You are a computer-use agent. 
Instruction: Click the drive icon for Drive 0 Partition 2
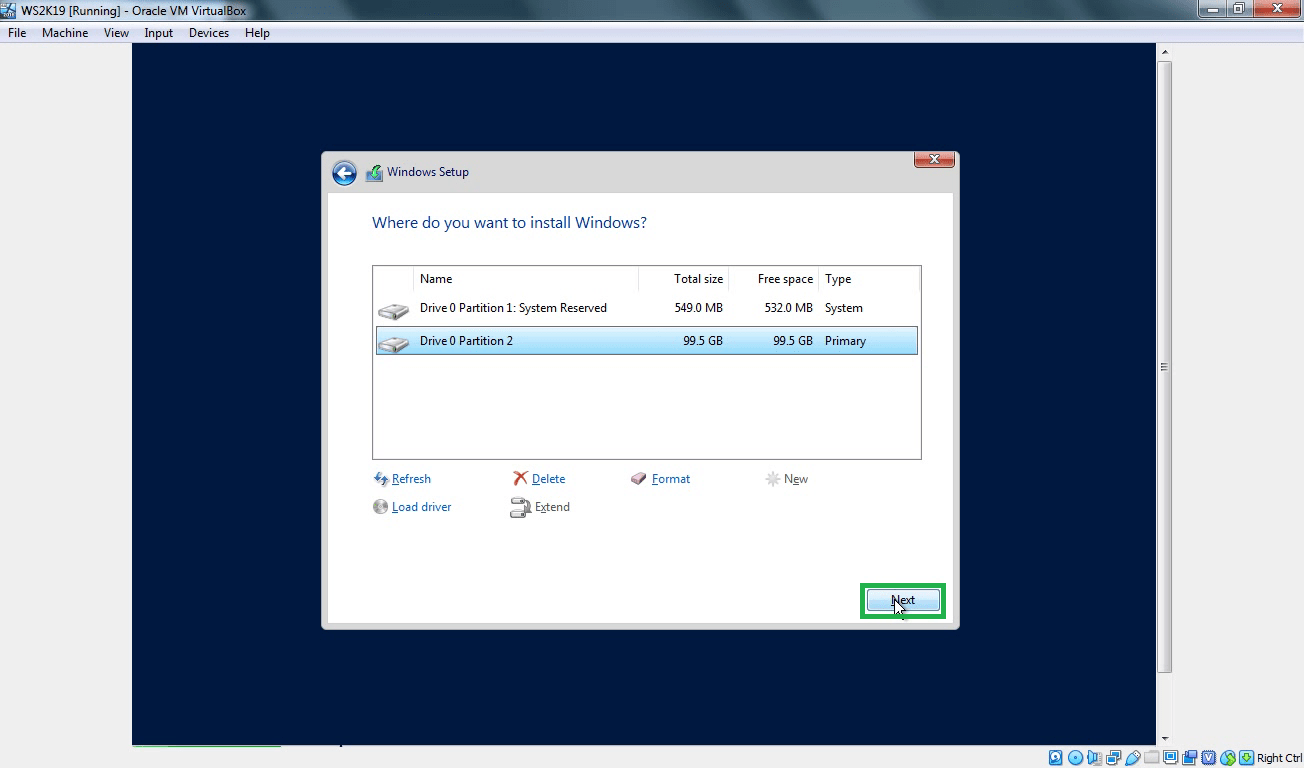(394, 342)
